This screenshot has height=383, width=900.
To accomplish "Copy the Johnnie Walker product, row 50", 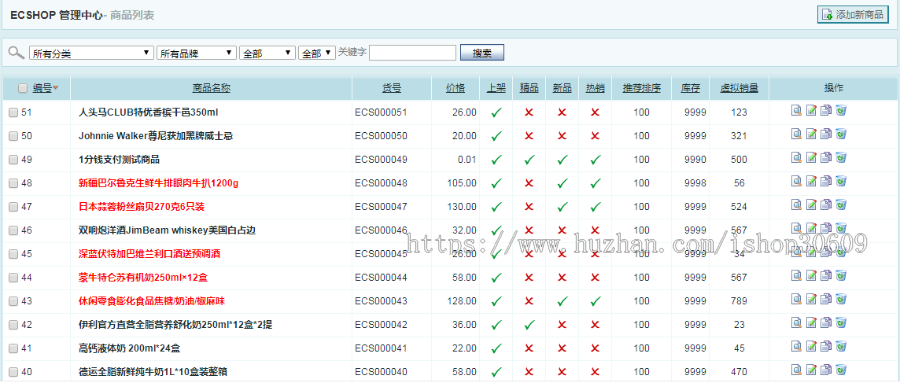I will pos(826,133).
